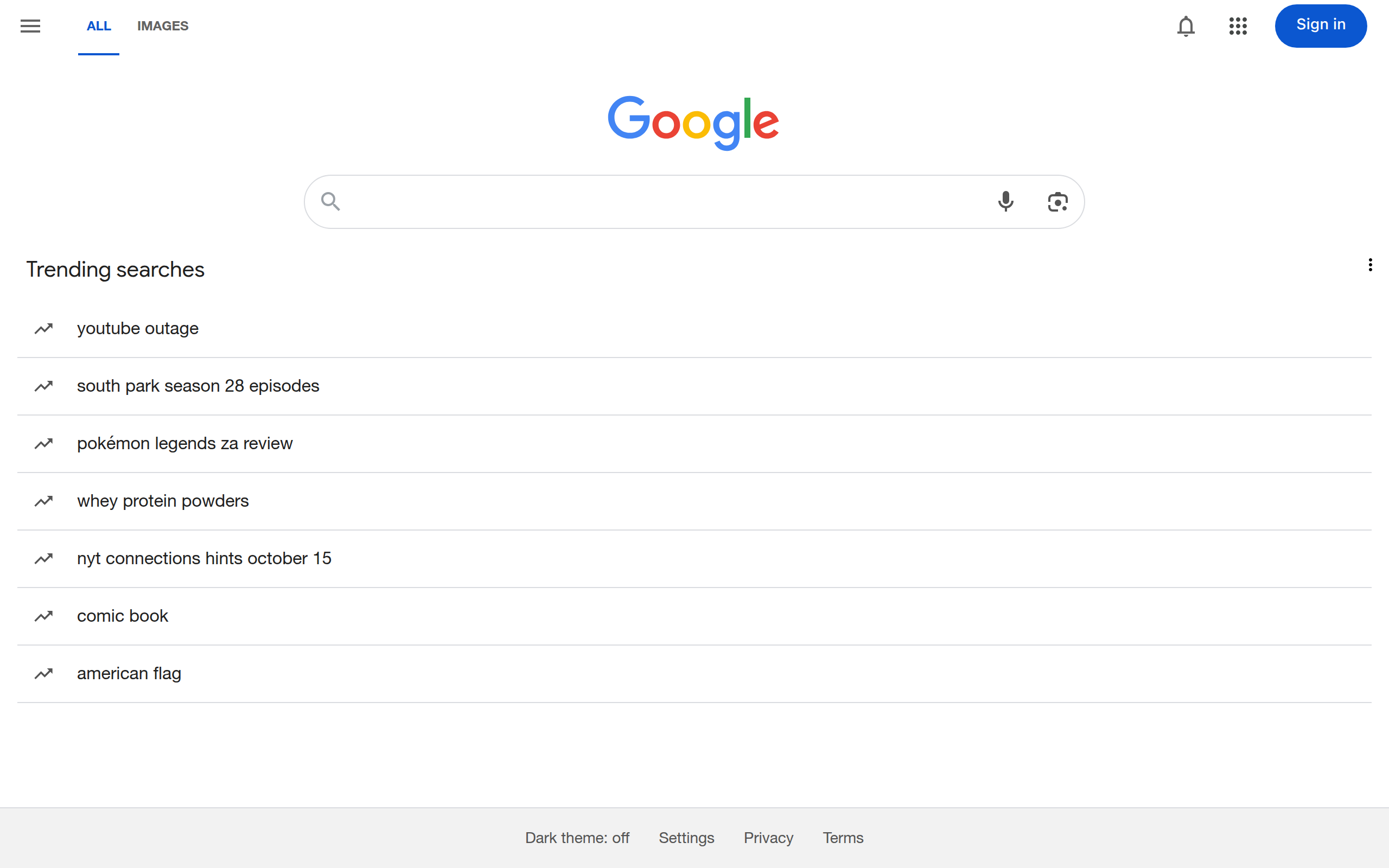This screenshot has height=868, width=1389.
Task: Toggle the Dark theme setting
Action: tap(577, 838)
